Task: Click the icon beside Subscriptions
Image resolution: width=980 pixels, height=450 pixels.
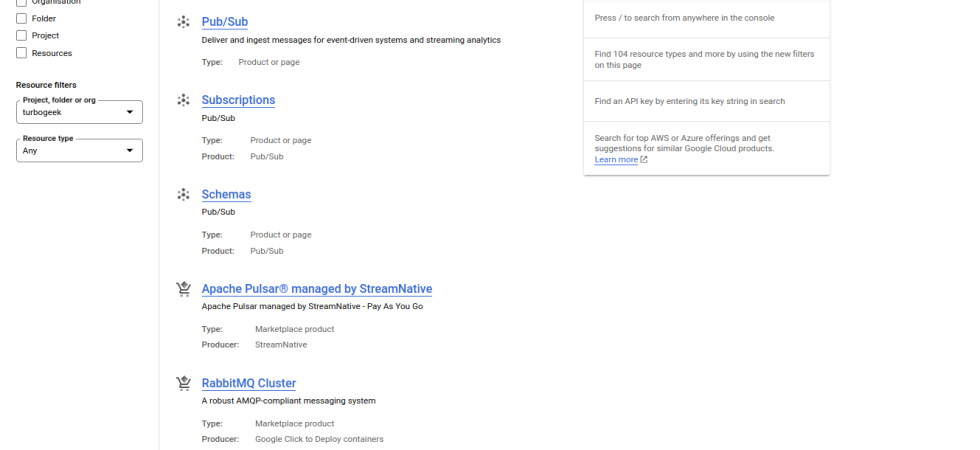Action: pos(183,100)
